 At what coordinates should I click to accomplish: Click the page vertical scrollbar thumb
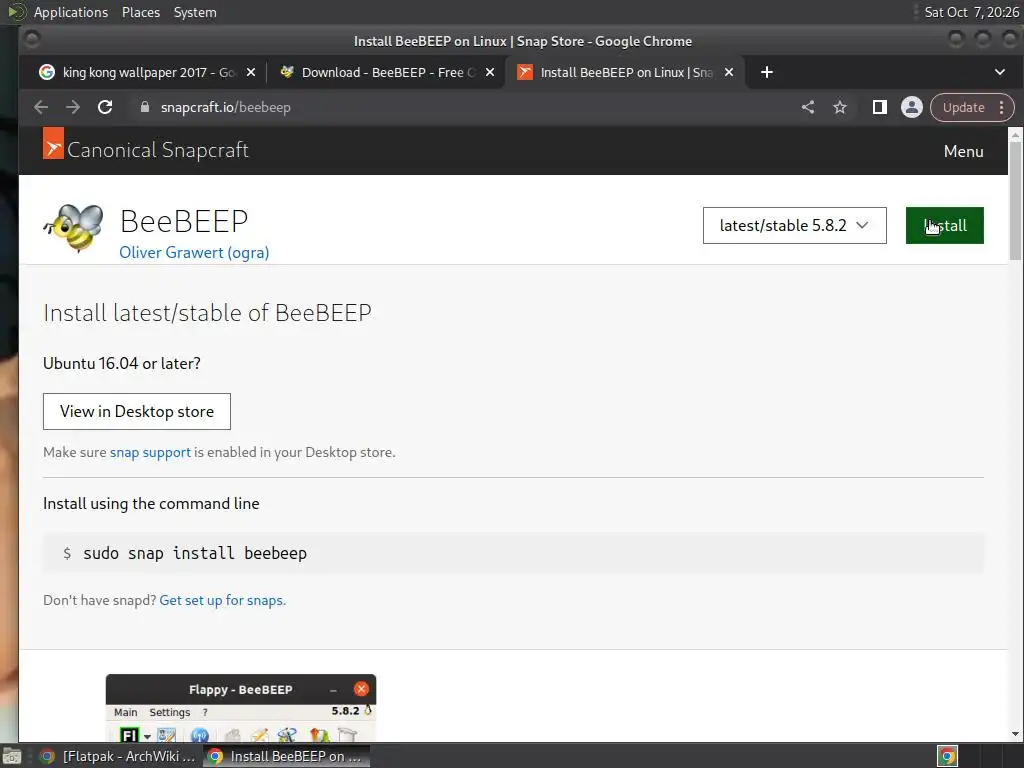[x=1015, y=201]
